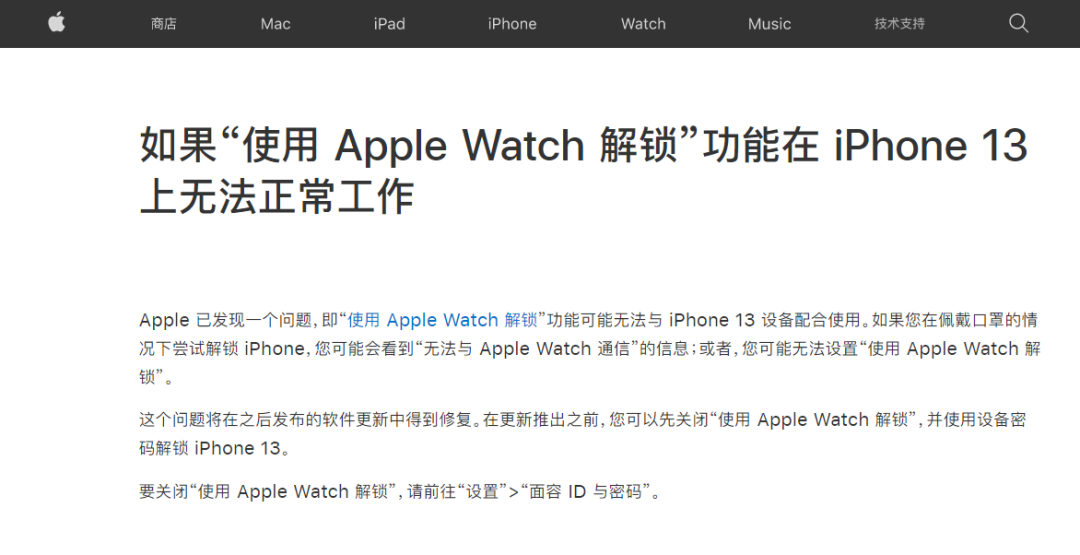Click the 面容 ID 与密码 text
The height and width of the screenshot is (555, 1080).
click(x=585, y=492)
